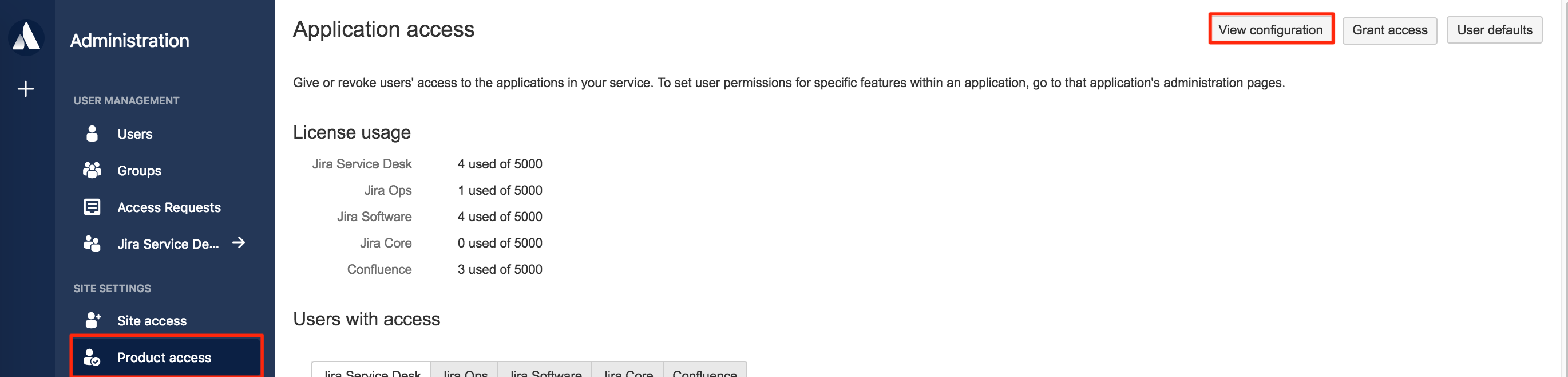The image size is (1568, 377).
Task: Open Access Requests via its sidebar icon
Action: (x=92, y=207)
